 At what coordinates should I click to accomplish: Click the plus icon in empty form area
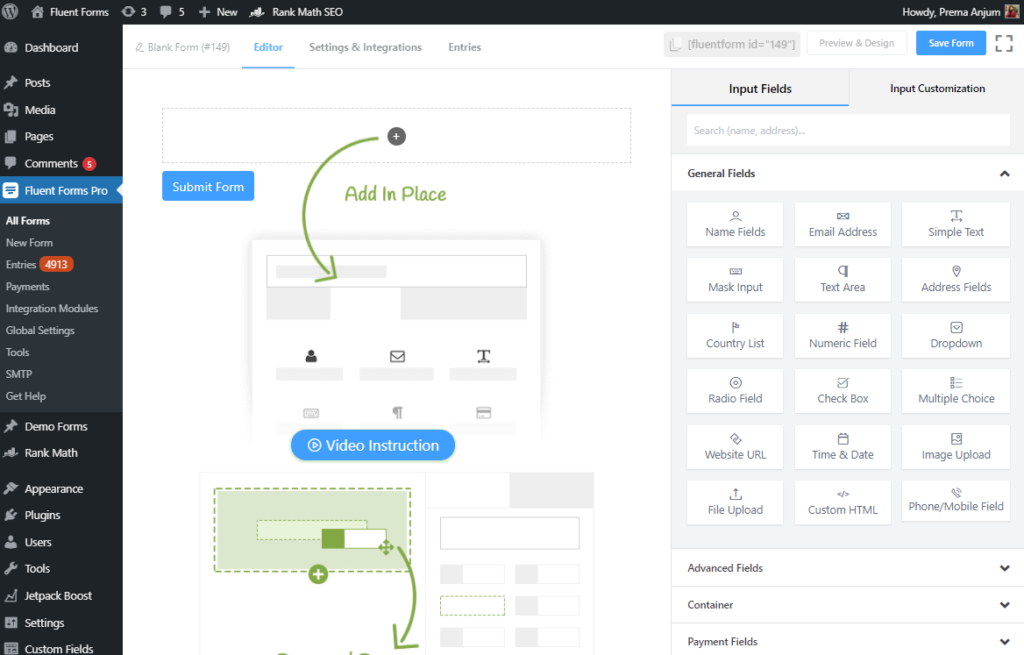396,136
